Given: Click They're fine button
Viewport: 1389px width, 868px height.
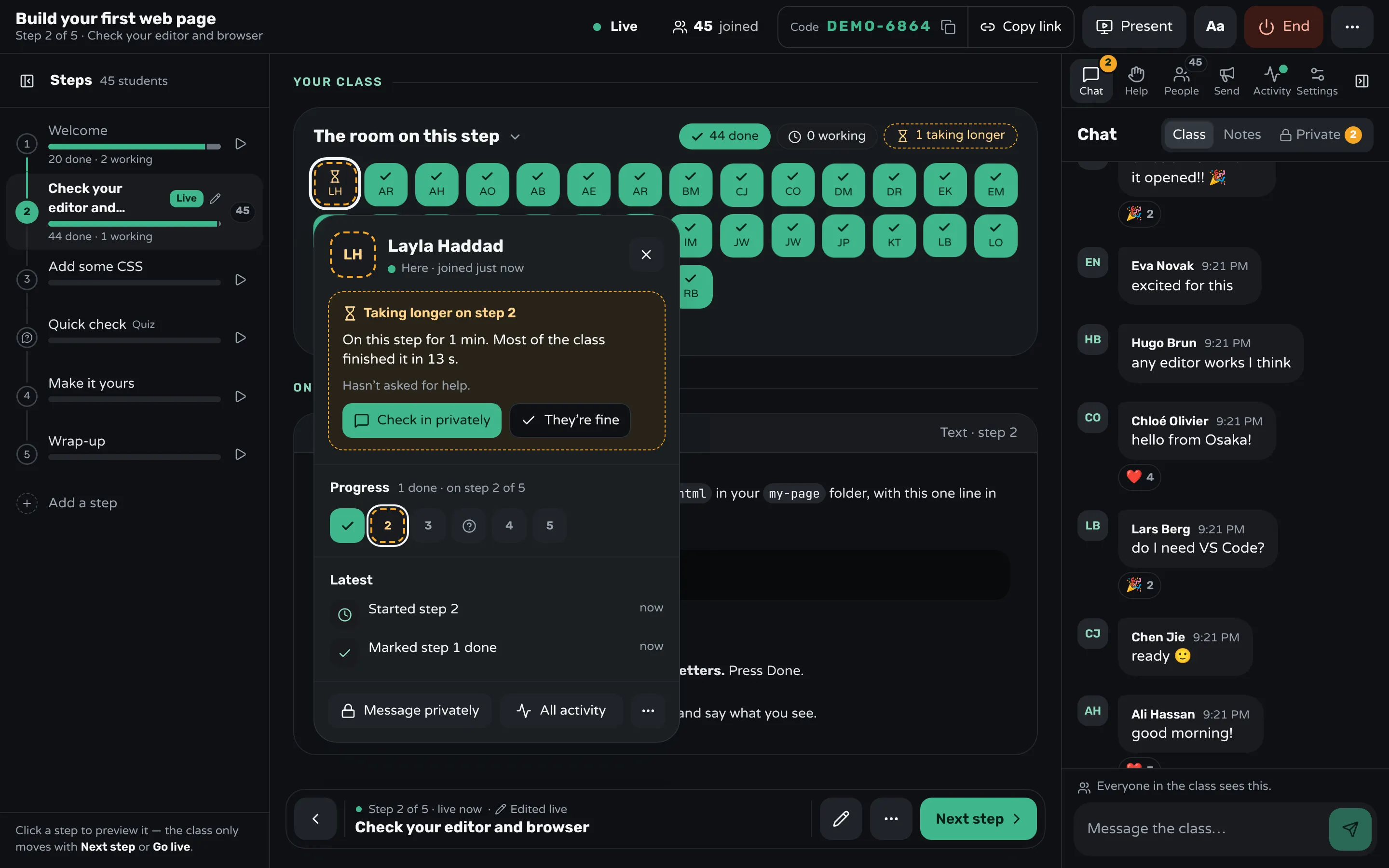Looking at the screenshot, I should (570, 420).
